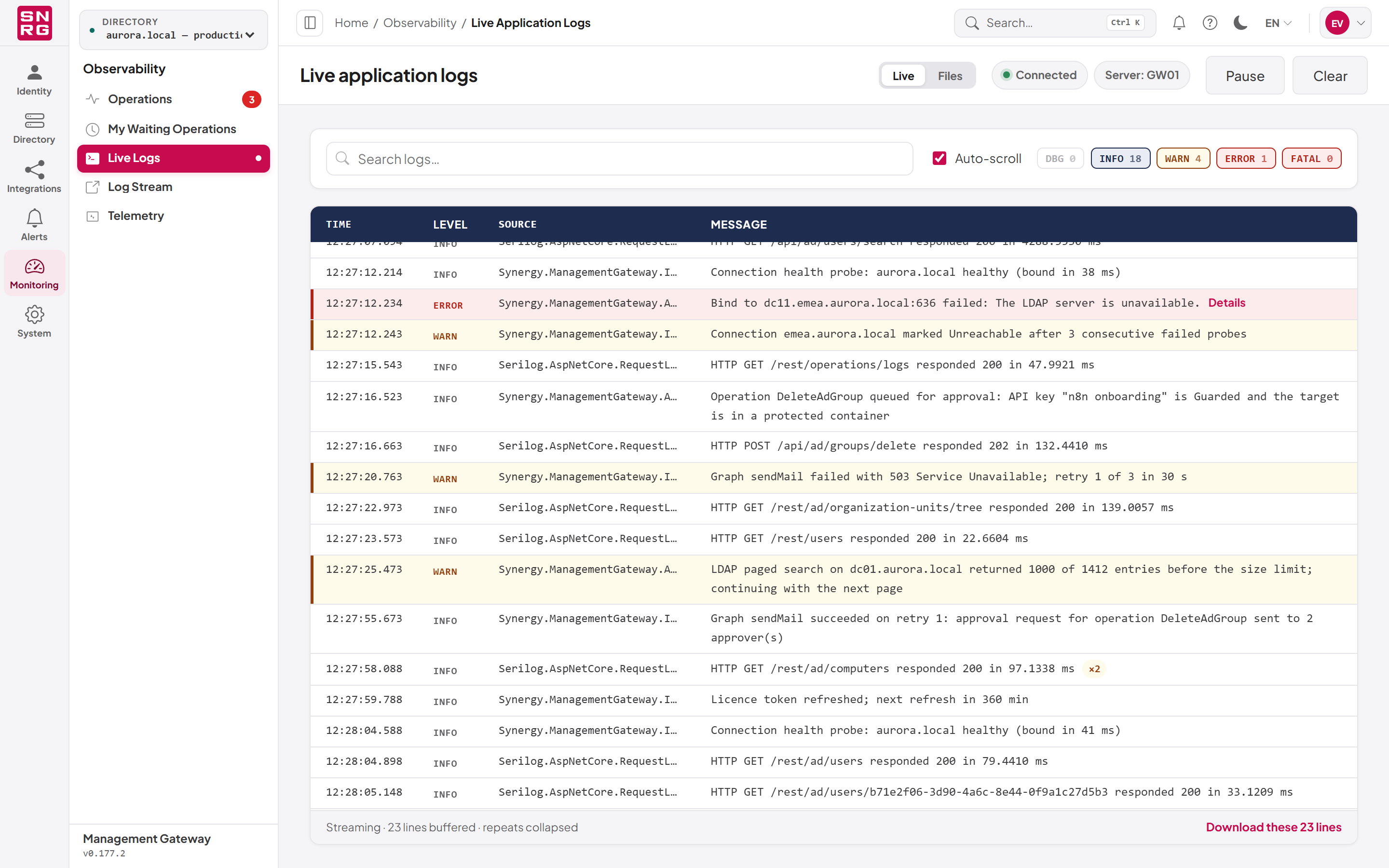Expand the aurora.local directory dropdown
This screenshot has height=868, width=1389.
pyautogui.click(x=173, y=29)
